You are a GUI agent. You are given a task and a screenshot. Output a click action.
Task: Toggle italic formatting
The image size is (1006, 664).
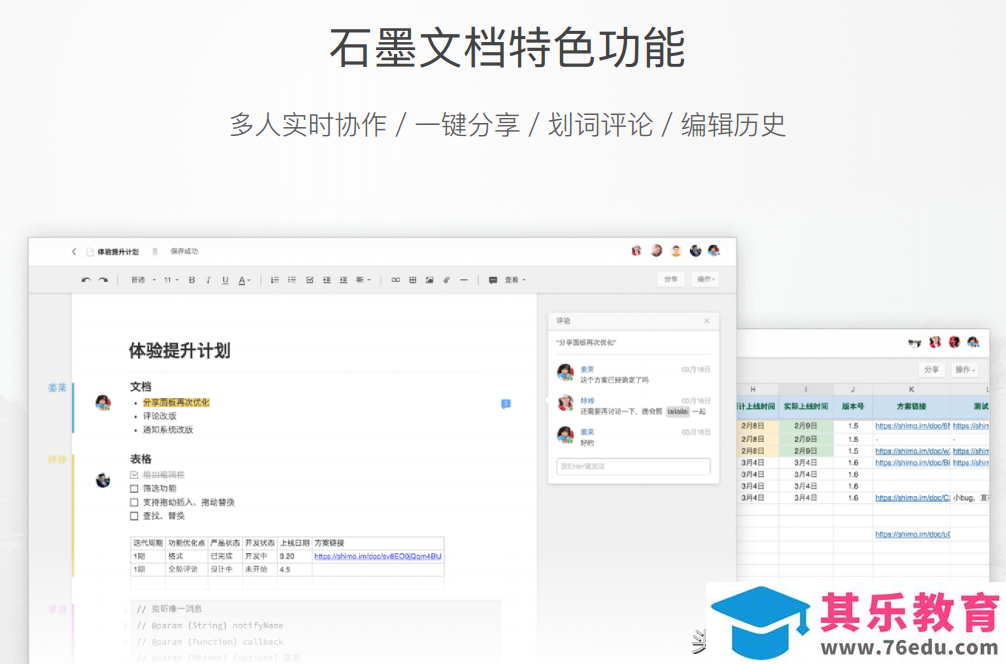coord(209,280)
